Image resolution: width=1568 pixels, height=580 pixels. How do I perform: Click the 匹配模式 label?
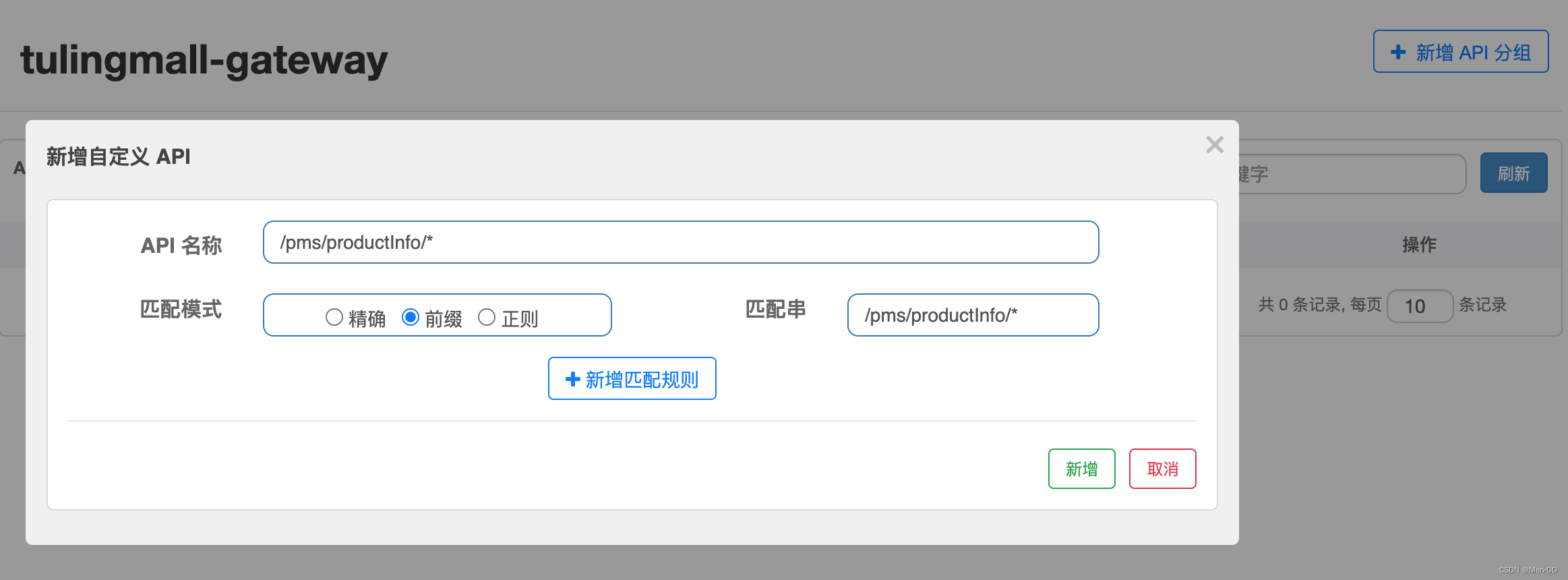pos(181,310)
